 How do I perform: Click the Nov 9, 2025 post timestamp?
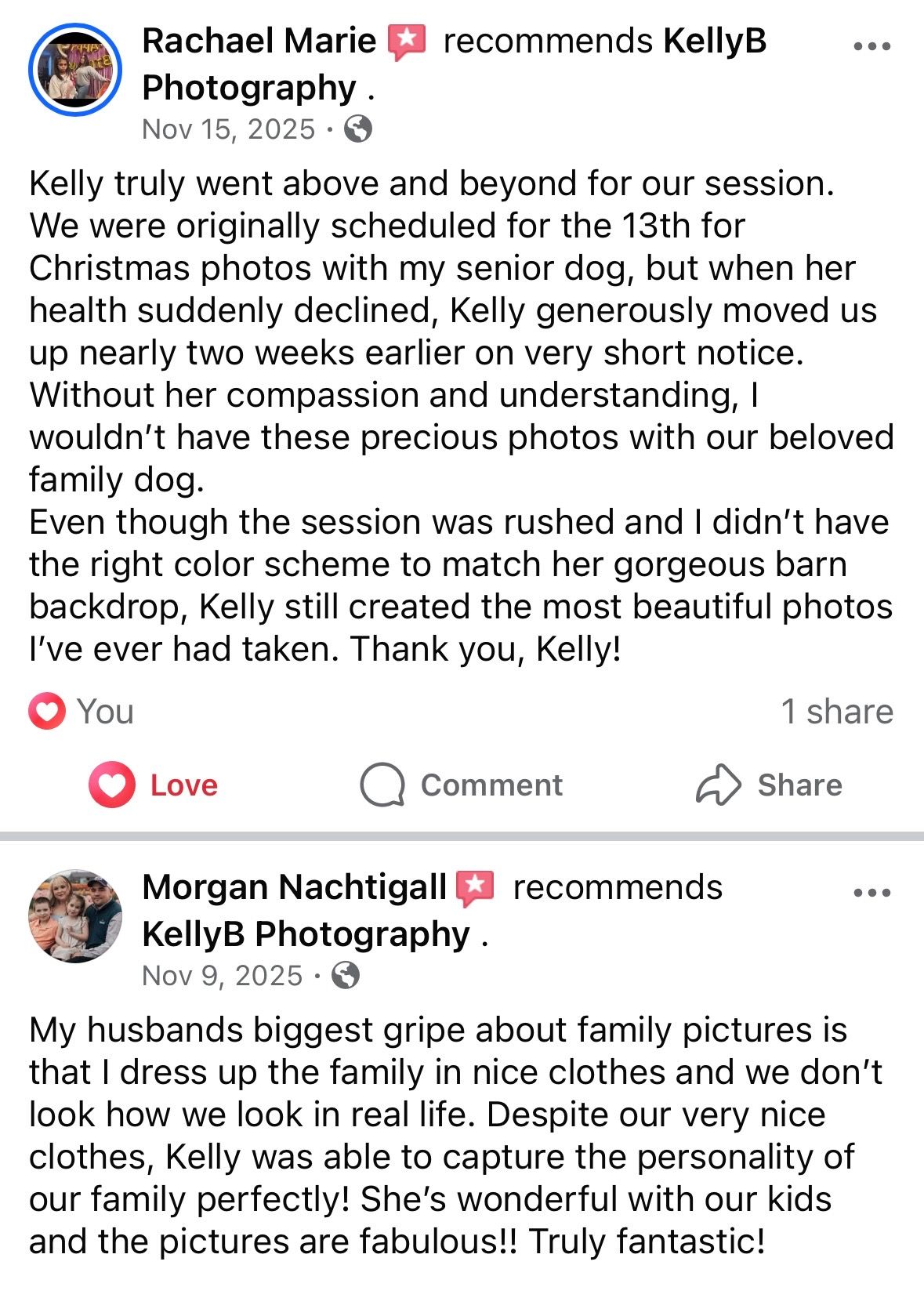(223, 976)
